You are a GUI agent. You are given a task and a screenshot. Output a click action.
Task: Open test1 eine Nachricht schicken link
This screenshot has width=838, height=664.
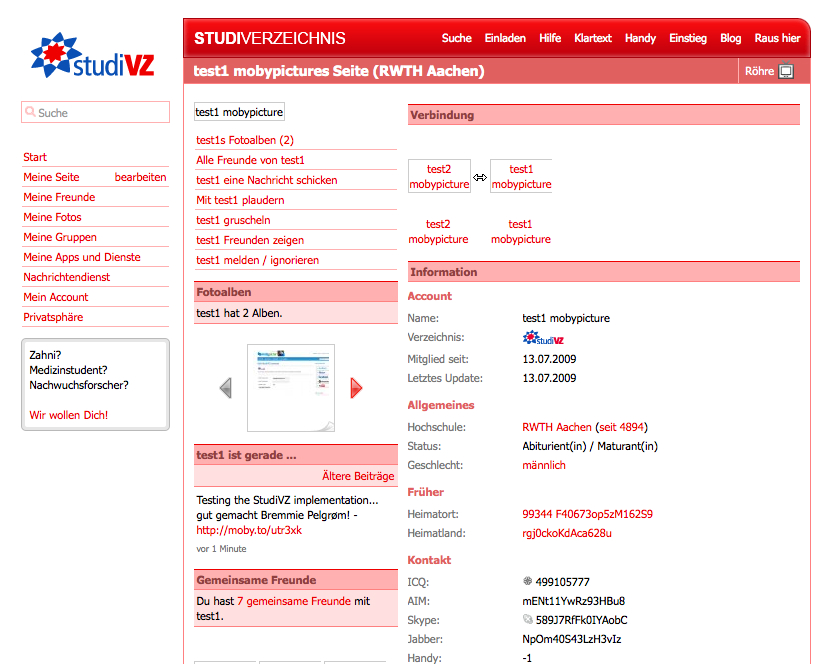coord(267,180)
